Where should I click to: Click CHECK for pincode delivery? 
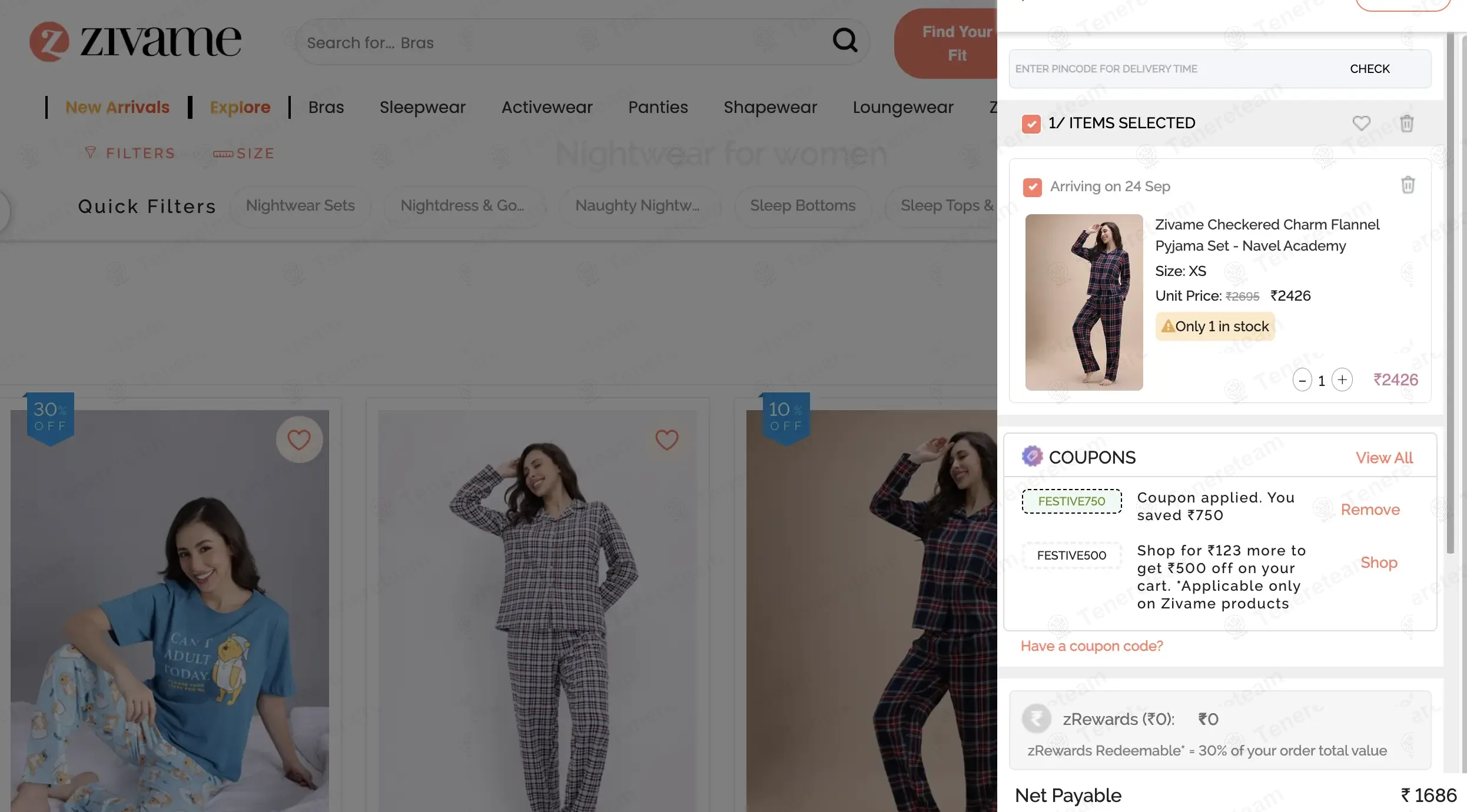tap(1369, 69)
